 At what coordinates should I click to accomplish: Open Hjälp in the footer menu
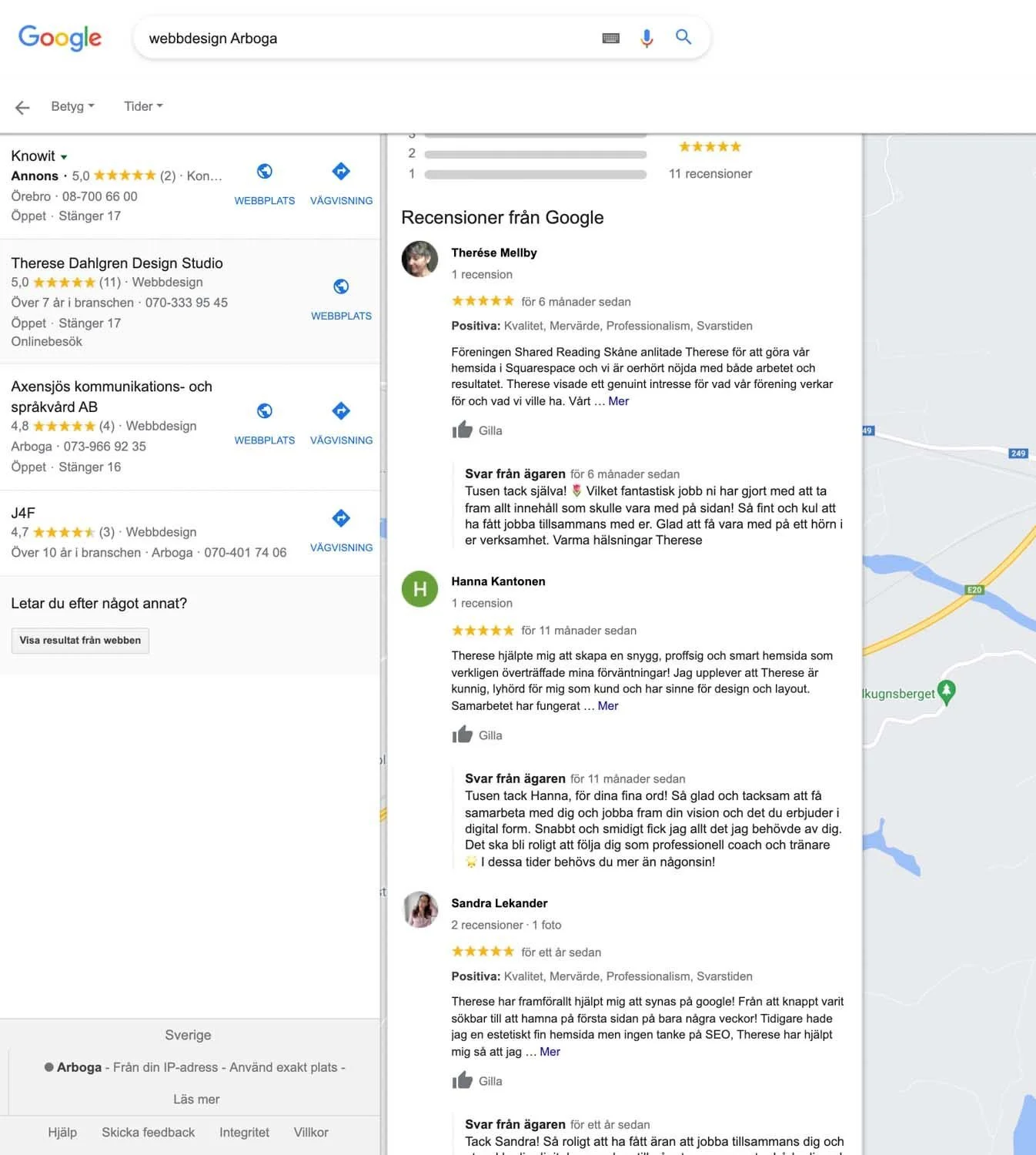(62, 1132)
